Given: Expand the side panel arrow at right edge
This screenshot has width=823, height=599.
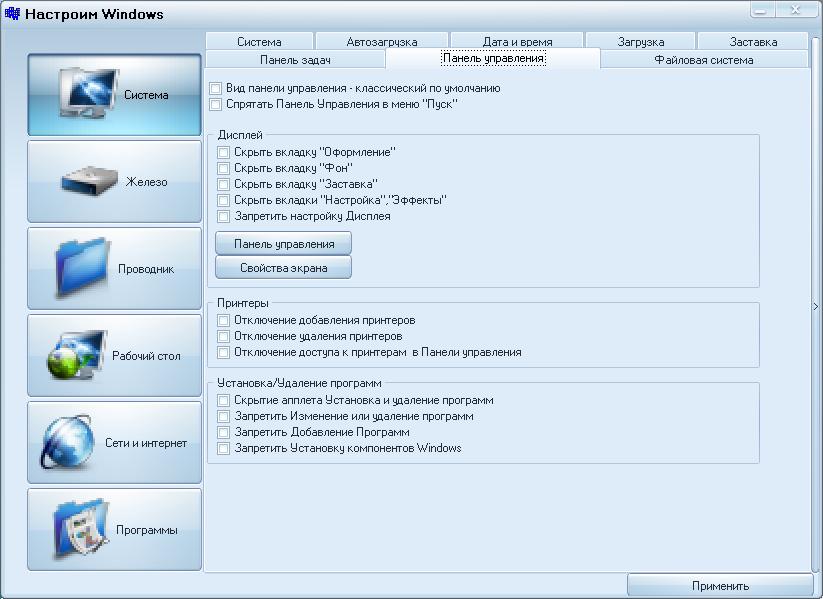Looking at the screenshot, I should pos(816,306).
